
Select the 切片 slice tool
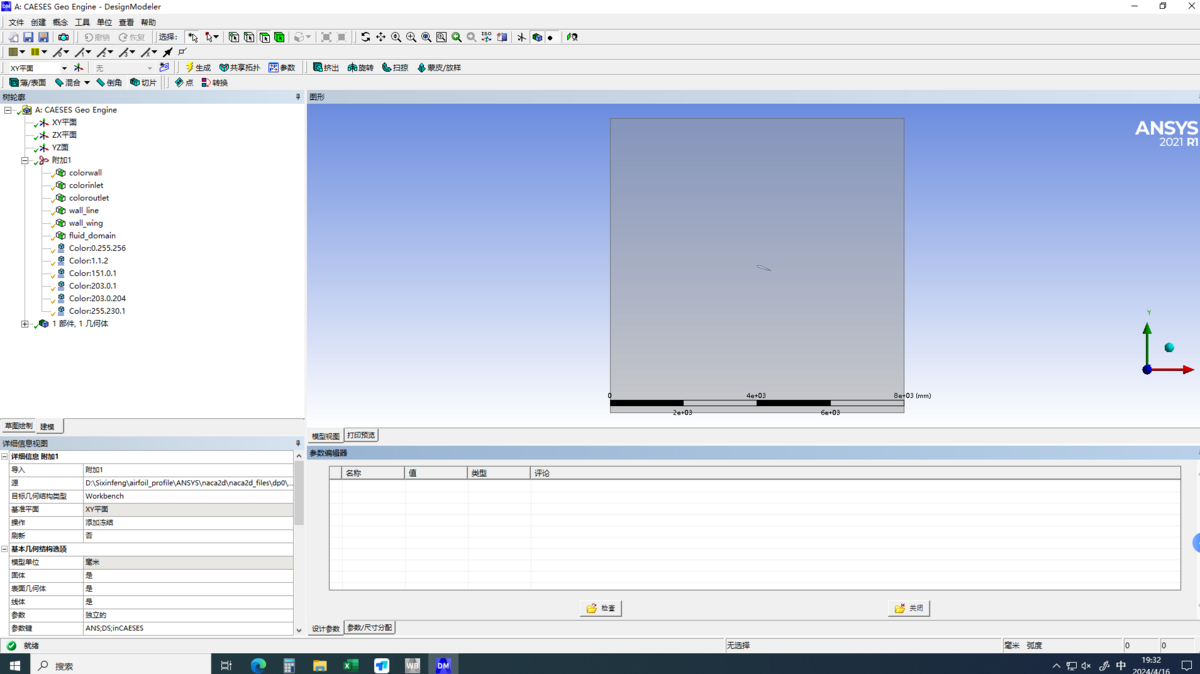[x=143, y=83]
